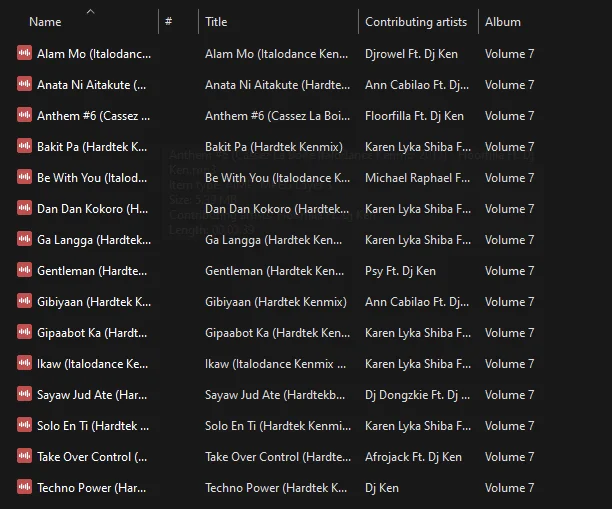Select file name Gentleman (Hardte...
Viewport: 612px width, 509px height.
point(92,271)
